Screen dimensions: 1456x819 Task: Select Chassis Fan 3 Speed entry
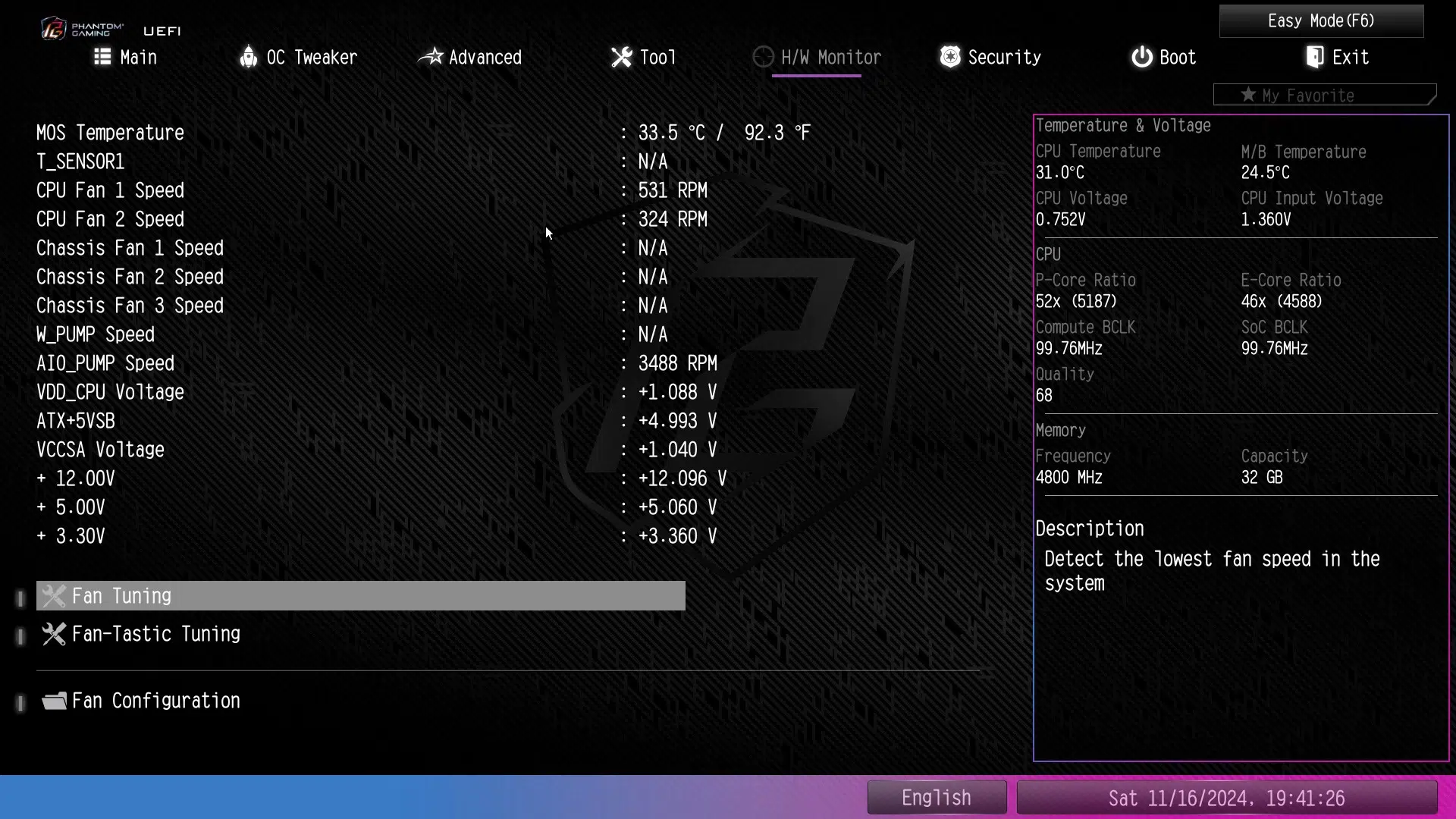(x=352, y=306)
